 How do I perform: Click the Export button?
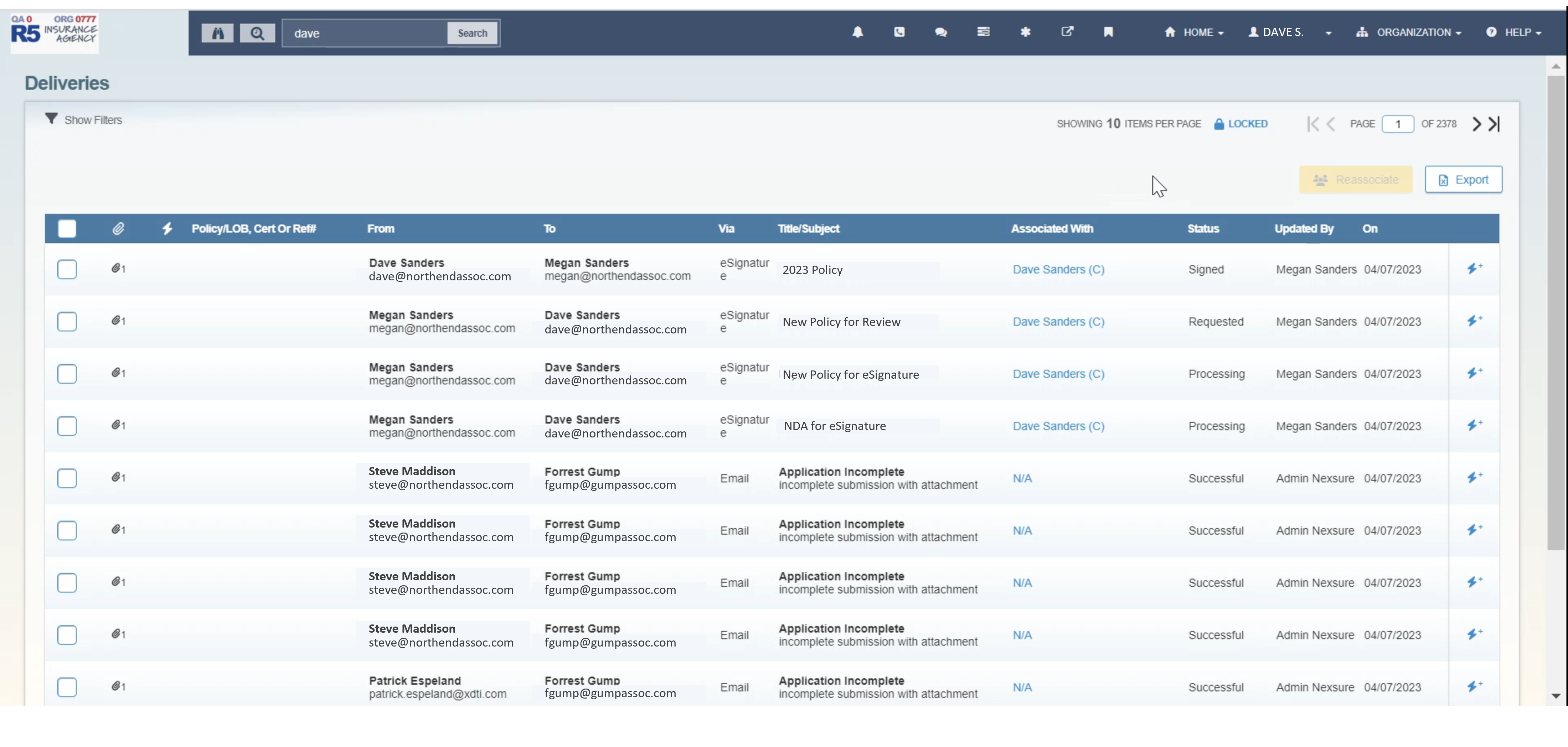[x=1463, y=180]
